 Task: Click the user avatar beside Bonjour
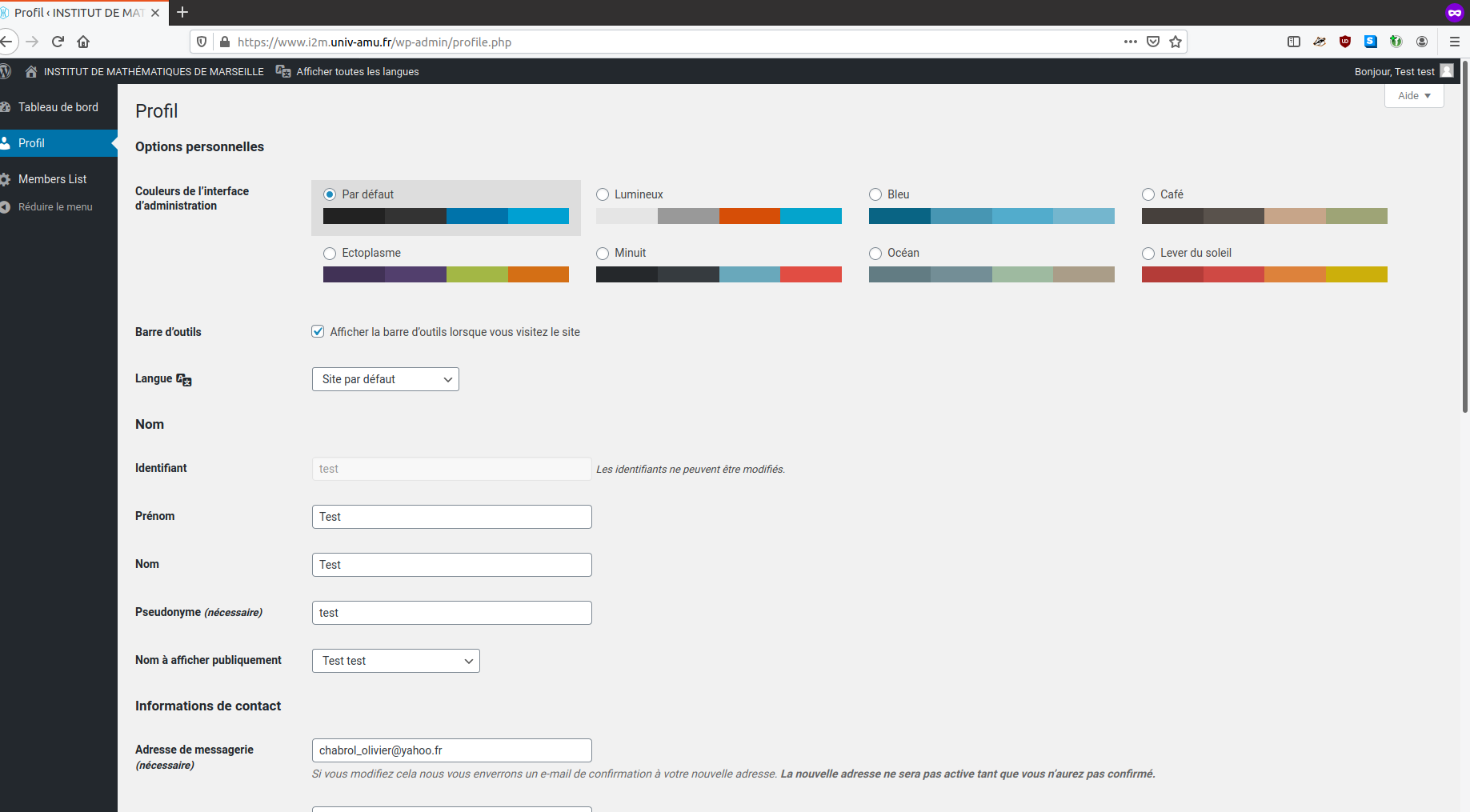pos(1447,70)
